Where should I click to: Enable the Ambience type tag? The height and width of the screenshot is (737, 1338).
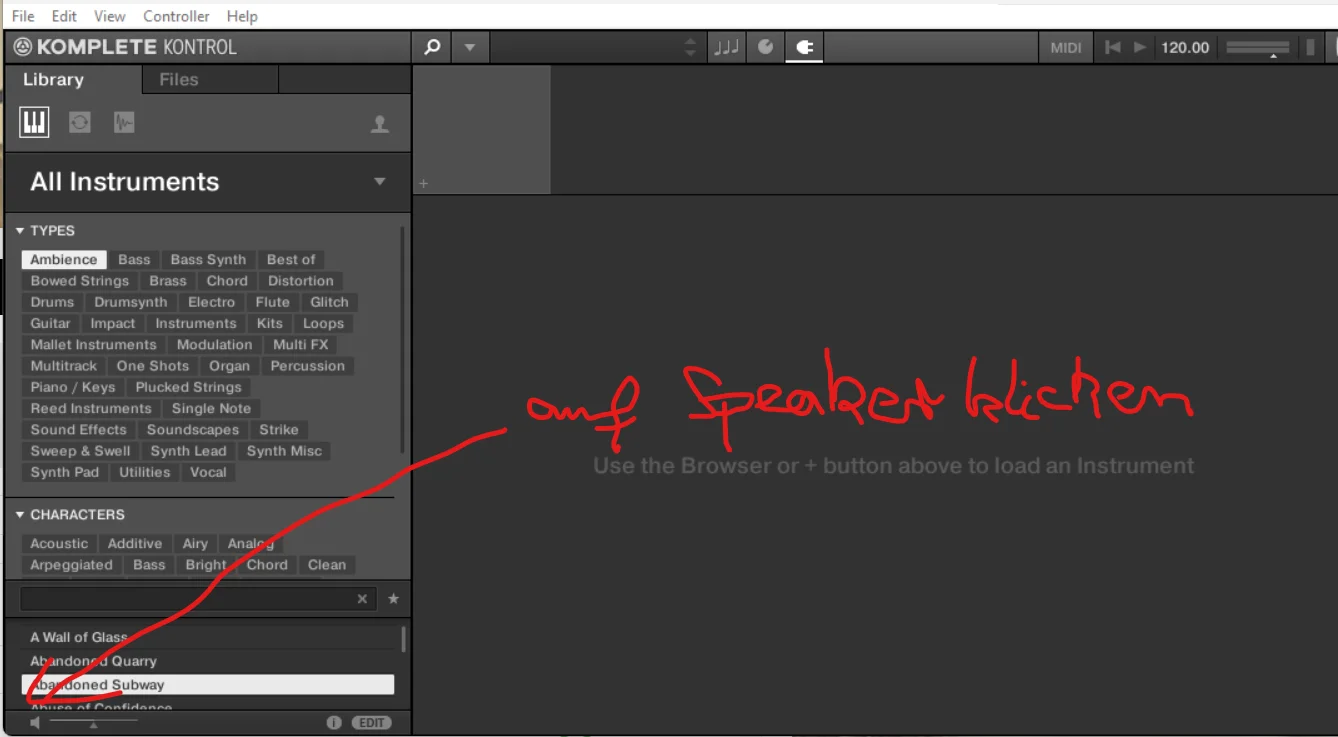tap(64, 259)
